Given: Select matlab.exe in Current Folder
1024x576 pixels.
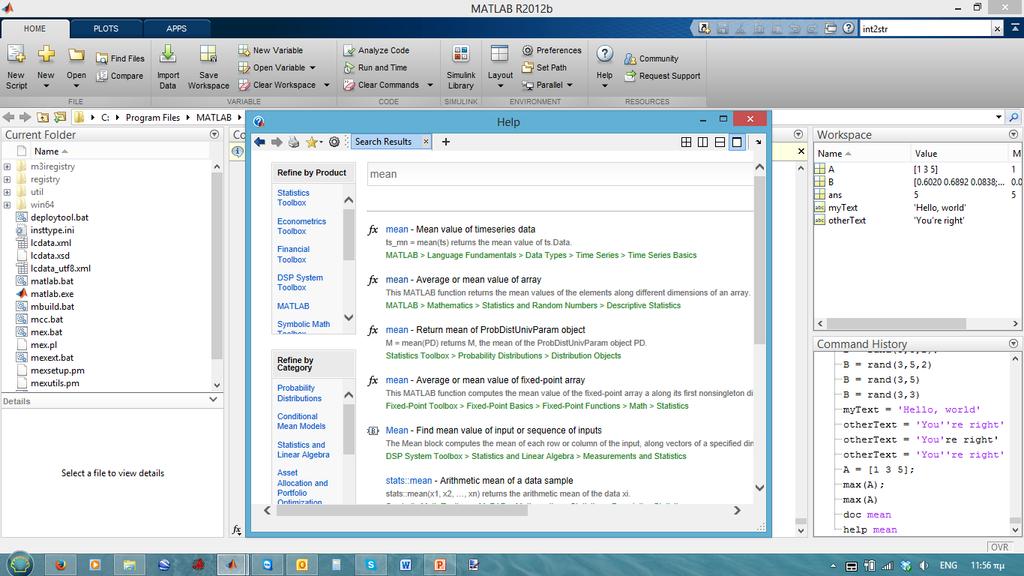Looking at the screenshot, I should (x=52, y=294).
